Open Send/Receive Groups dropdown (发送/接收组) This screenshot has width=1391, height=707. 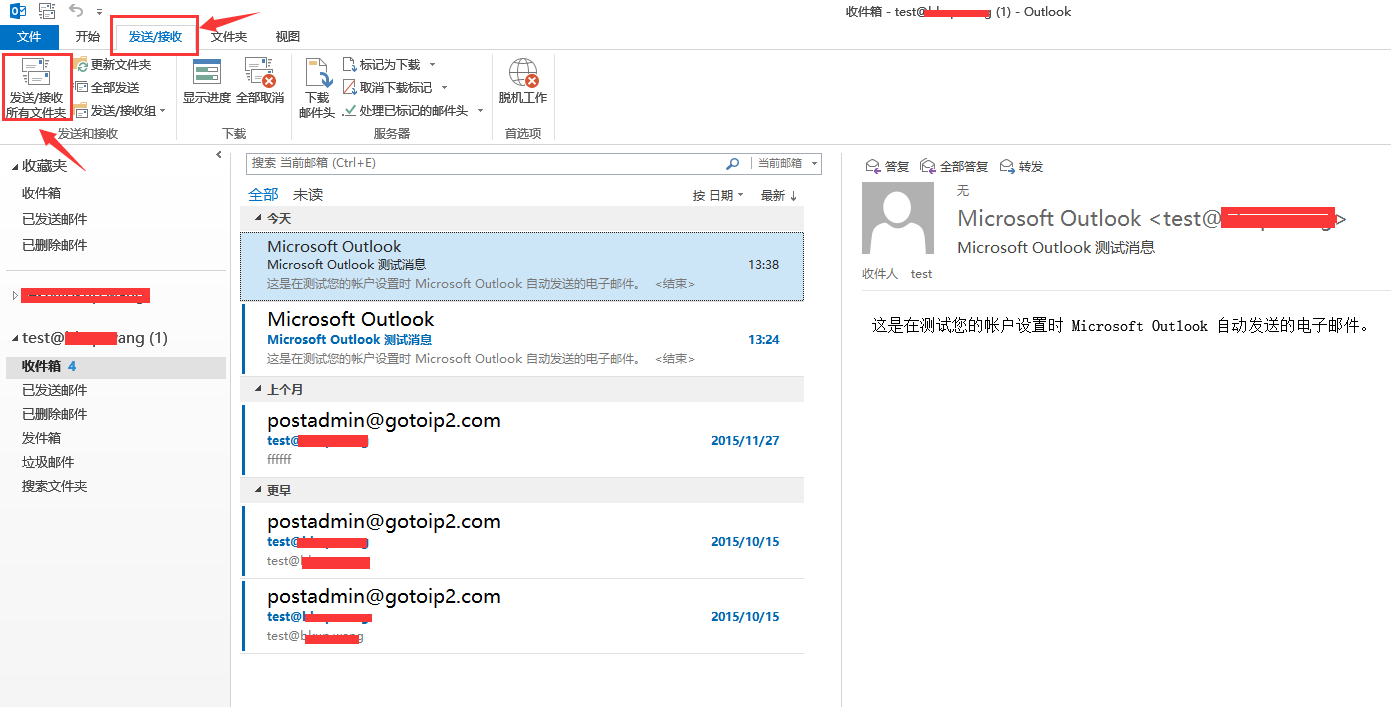pos(163,111)
